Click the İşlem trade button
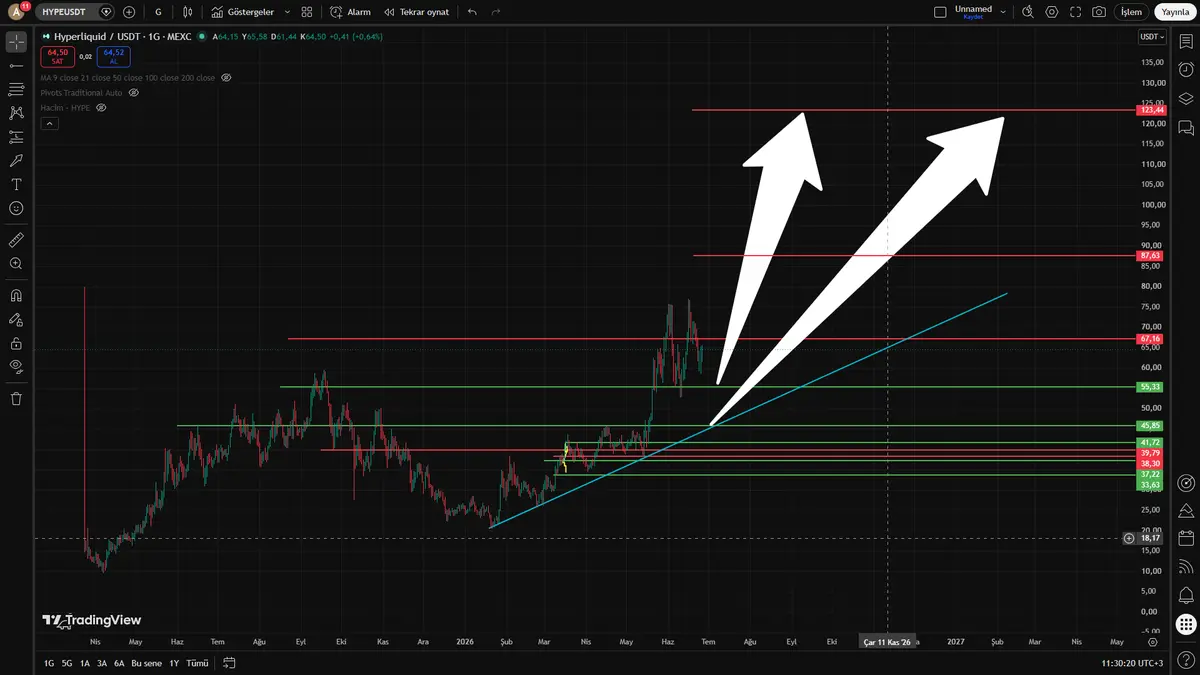The image size is (1200, 675). click(1131, 12)
